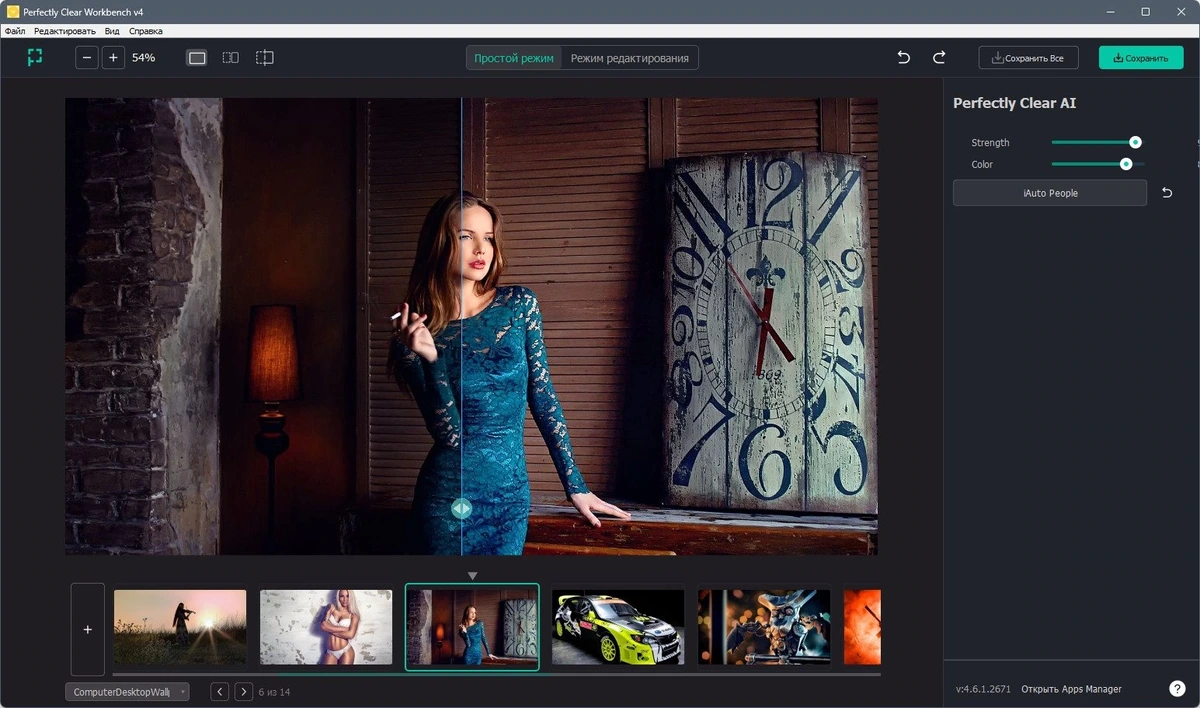Open the help question mark icon
Image resolution: width=1200 pixels, height=708 pixels.
click(x=1177, y=689)
